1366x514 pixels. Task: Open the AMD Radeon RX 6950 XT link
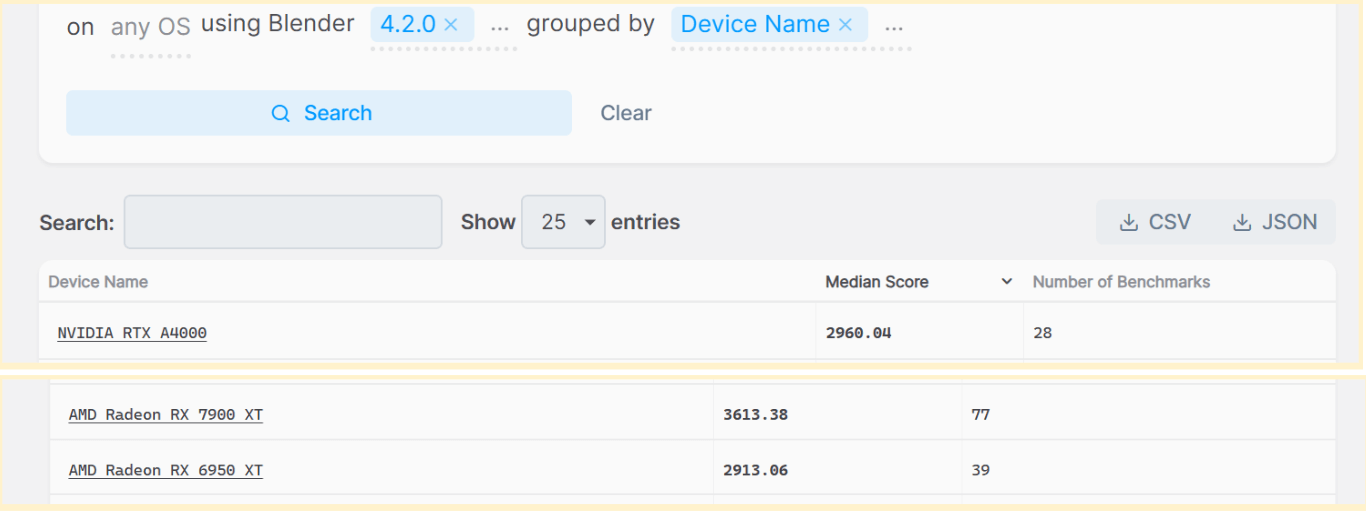pos(166,470)
